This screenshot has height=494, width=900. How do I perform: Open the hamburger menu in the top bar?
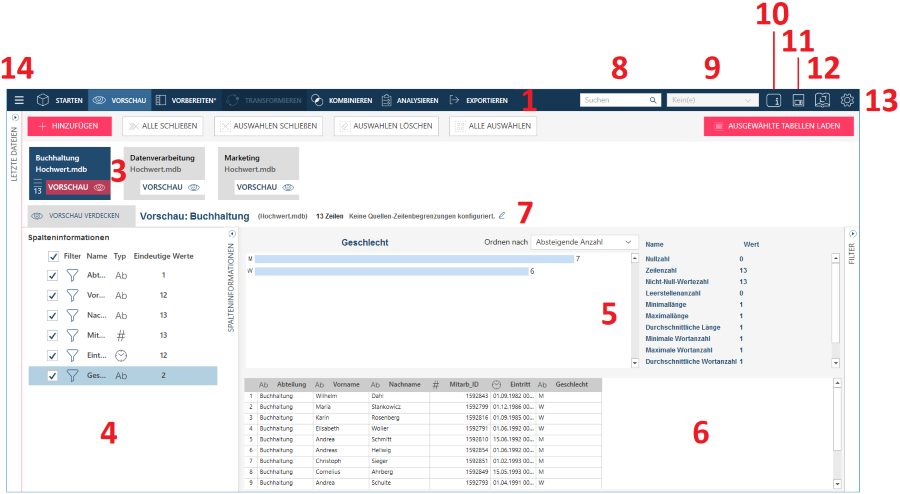19,100
